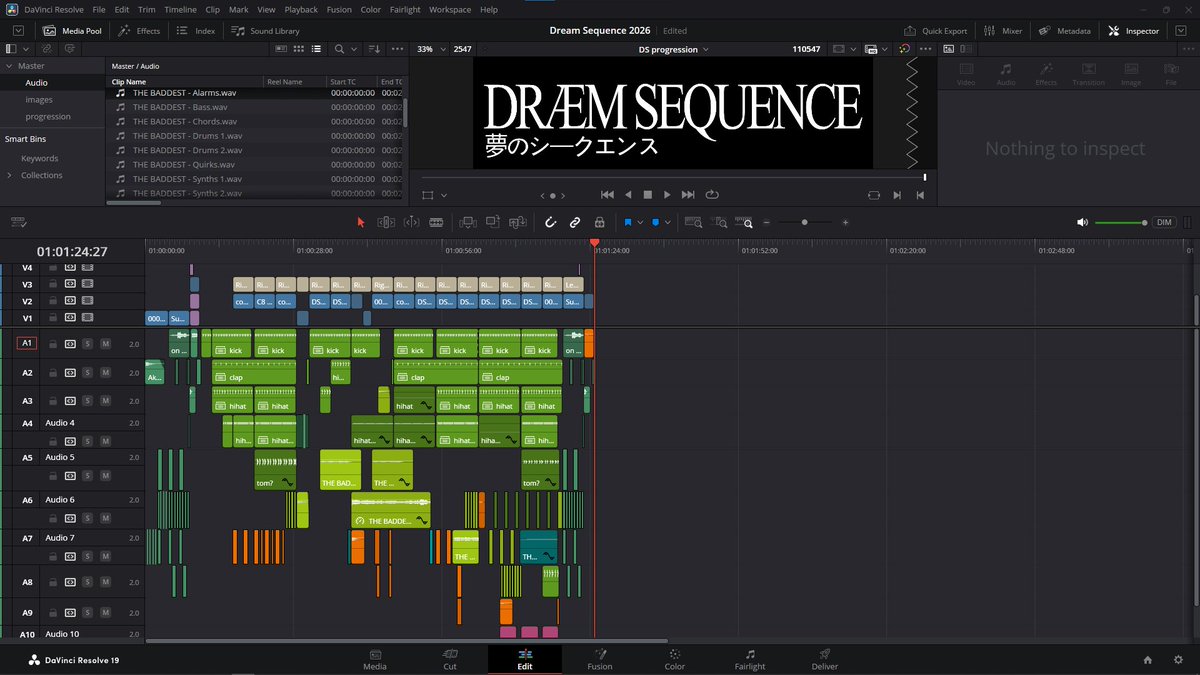The width and height of the screenshot is (1200, 675).
Task: Toggle auto track selector on V1
Action: (70, 317)
